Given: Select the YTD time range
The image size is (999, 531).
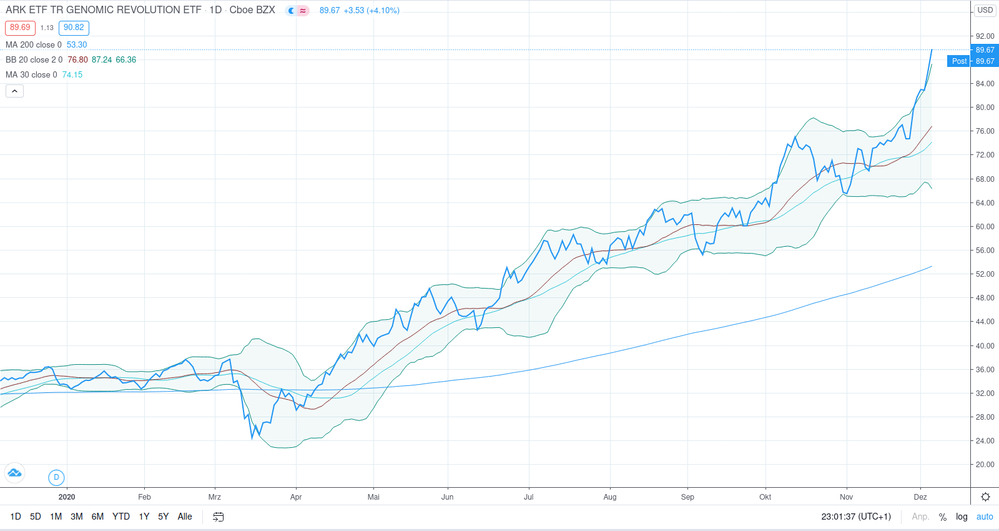Looking at the screenshot, I should [121, 517].
